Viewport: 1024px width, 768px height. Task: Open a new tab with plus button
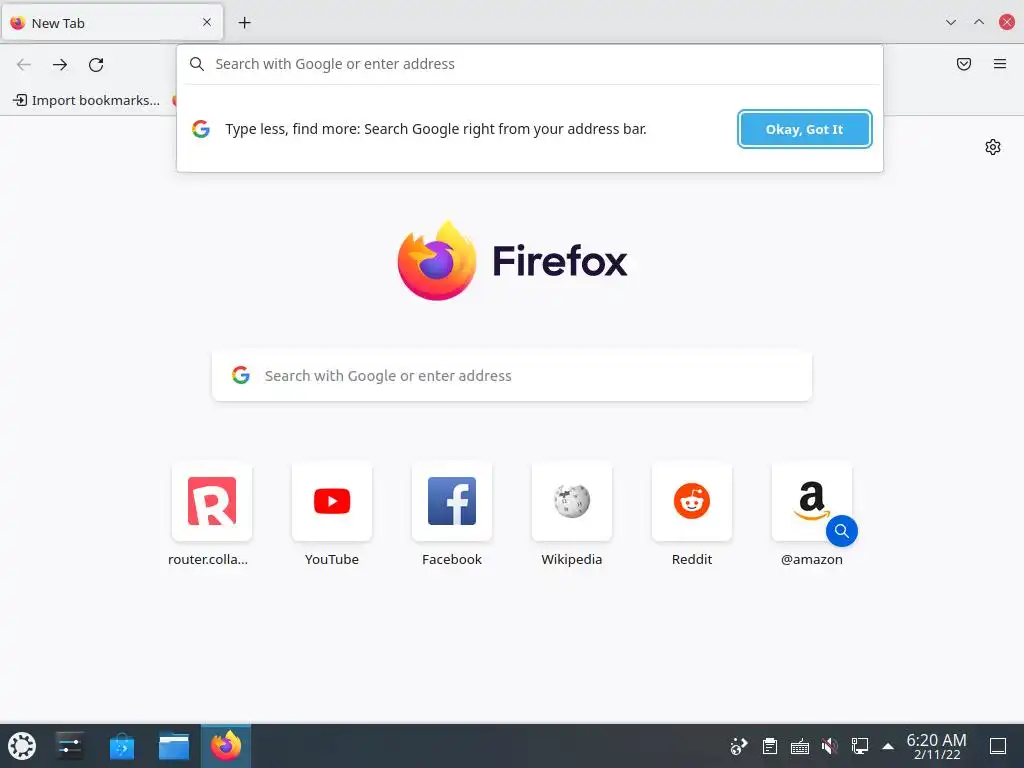(244, 23)
